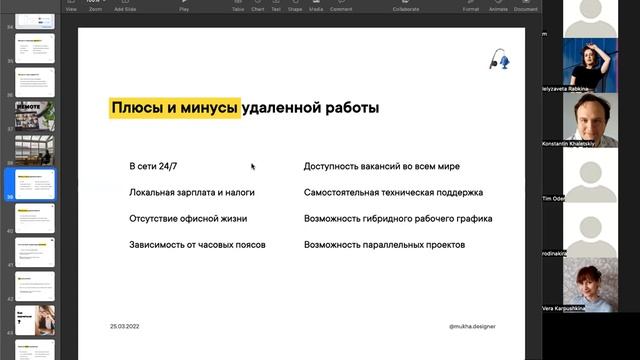Screen dimensions: 640x360
Task: Open the Media insert menu
Action: tap(316, 5)
